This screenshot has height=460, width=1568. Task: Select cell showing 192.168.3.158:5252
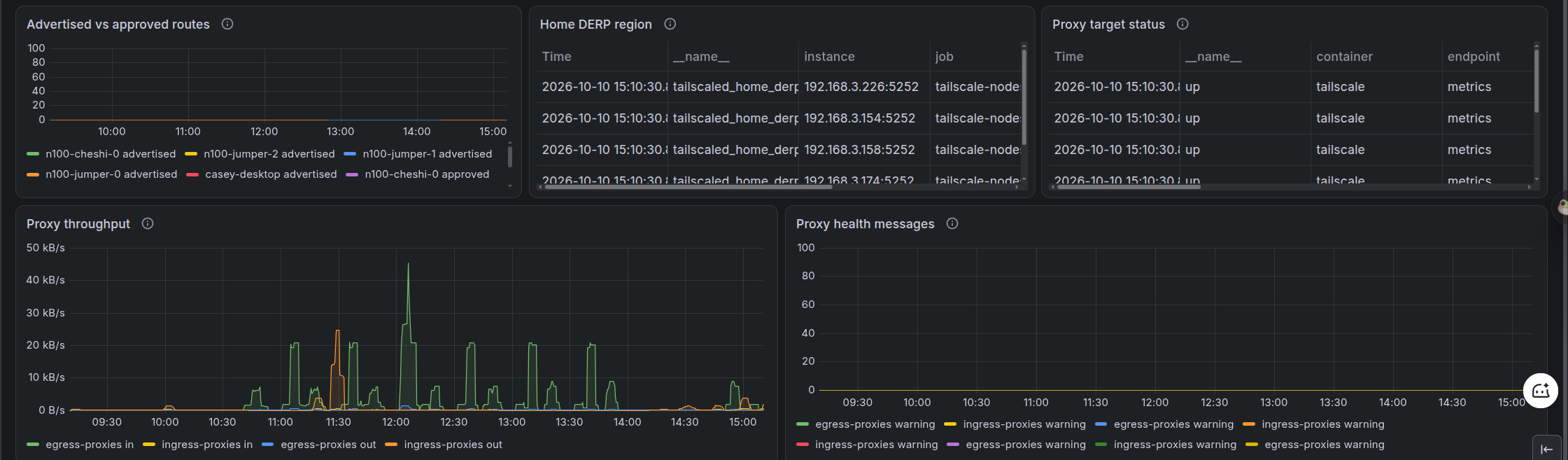tap(864, 150)
